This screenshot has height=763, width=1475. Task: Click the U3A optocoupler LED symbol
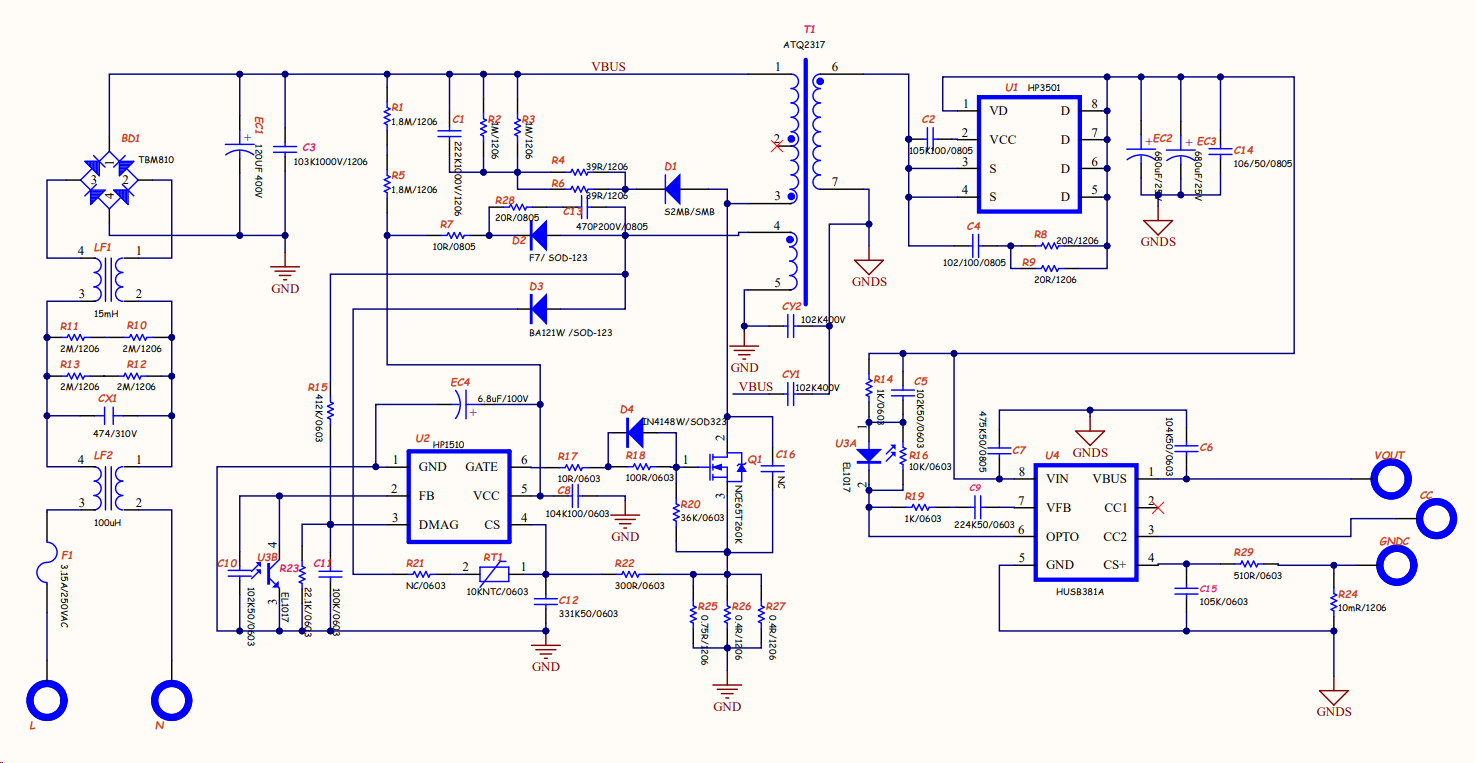tap(870, 455)
